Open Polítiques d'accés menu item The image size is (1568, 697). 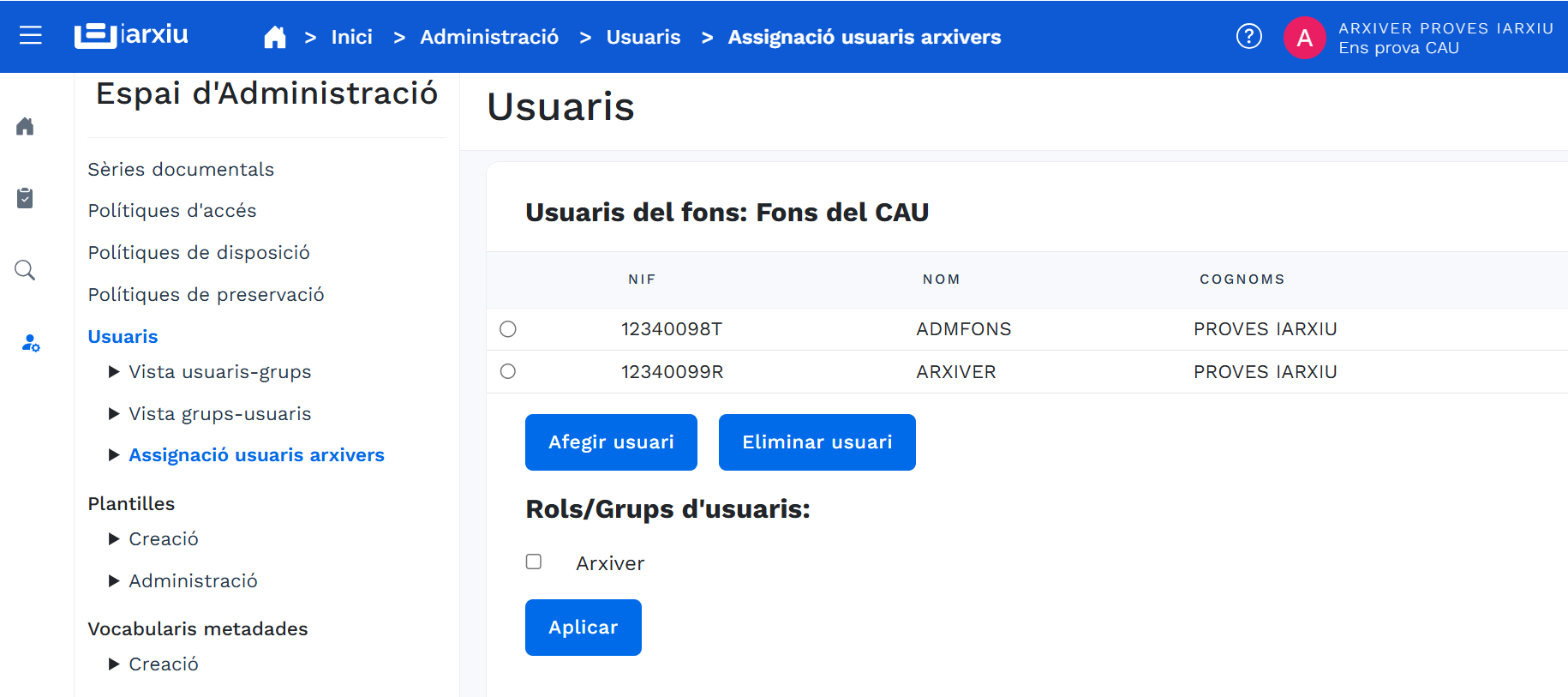(x=172, y=211)
